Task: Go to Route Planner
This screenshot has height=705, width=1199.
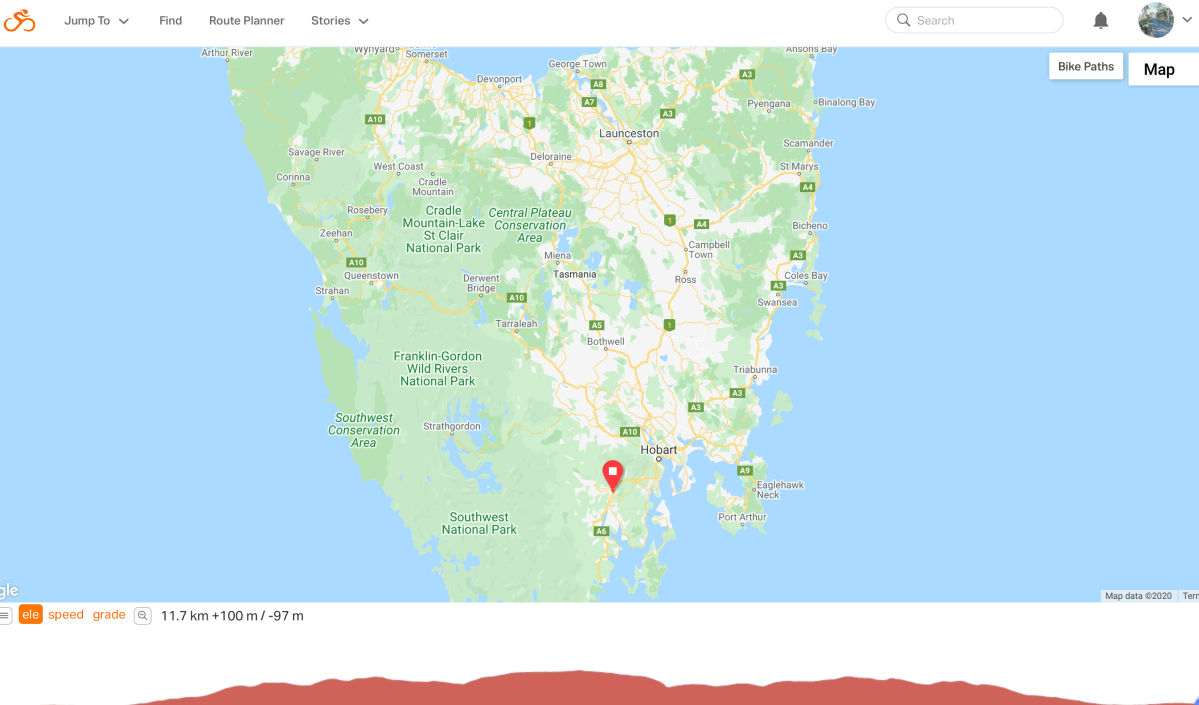Action: [246, 21]
